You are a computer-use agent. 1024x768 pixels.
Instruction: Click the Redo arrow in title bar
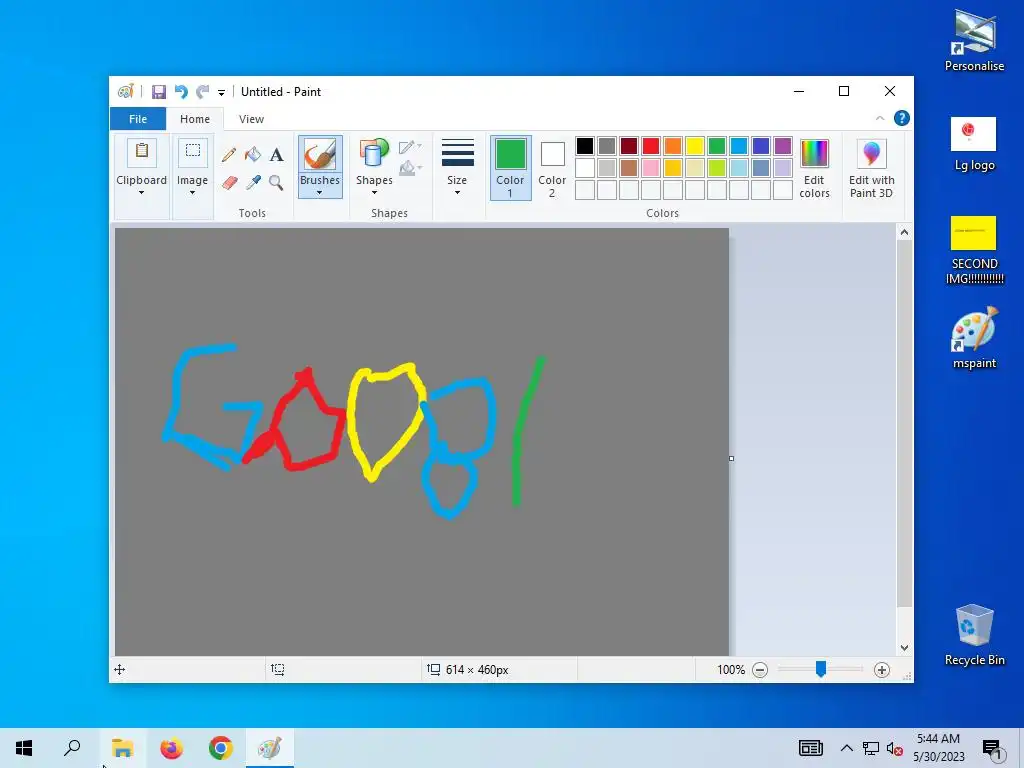pos(203,92)
